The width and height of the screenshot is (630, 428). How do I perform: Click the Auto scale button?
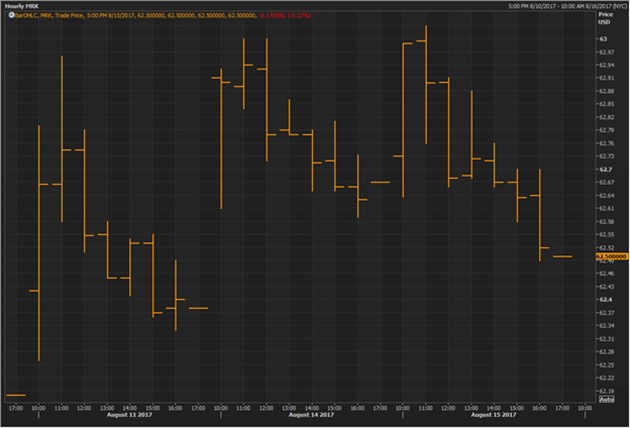(606, 400)
